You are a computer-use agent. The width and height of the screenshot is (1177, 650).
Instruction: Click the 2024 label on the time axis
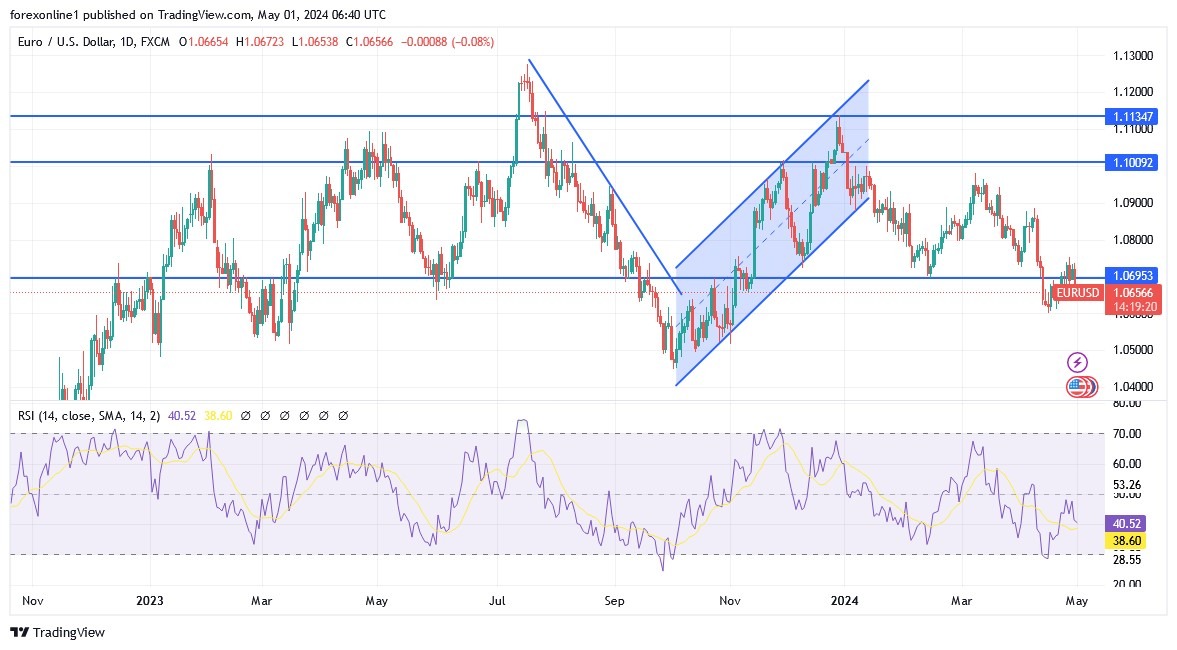click(845, 601)
